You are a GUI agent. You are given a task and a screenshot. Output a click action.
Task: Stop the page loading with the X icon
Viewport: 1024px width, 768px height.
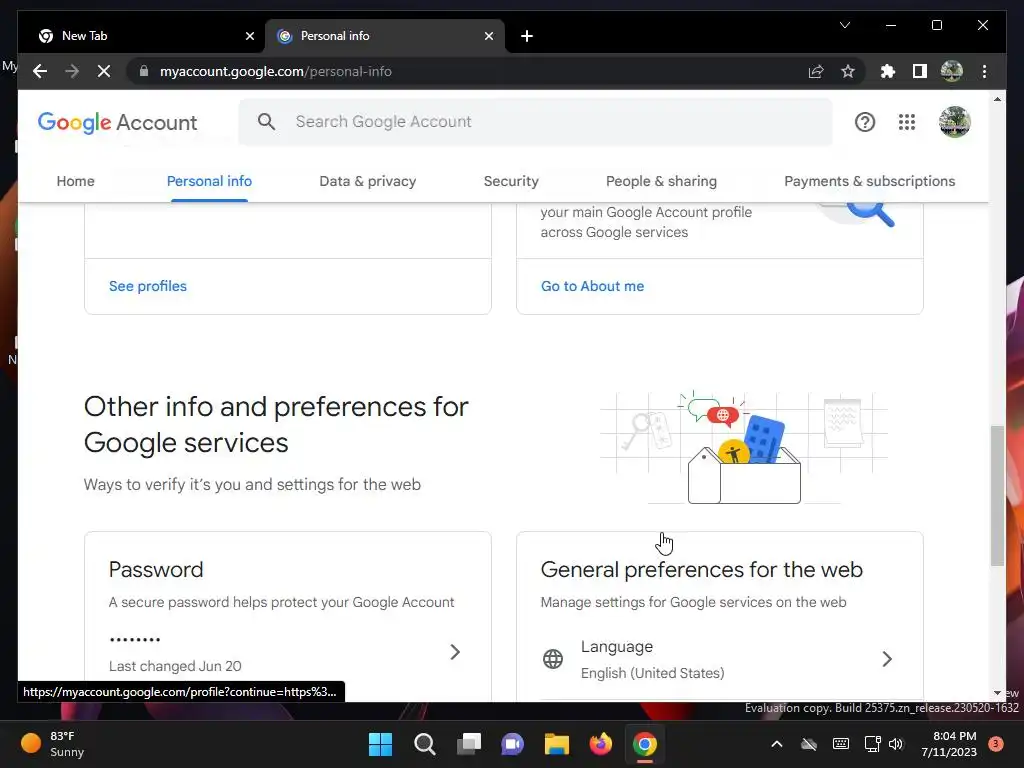coord(104,71)
